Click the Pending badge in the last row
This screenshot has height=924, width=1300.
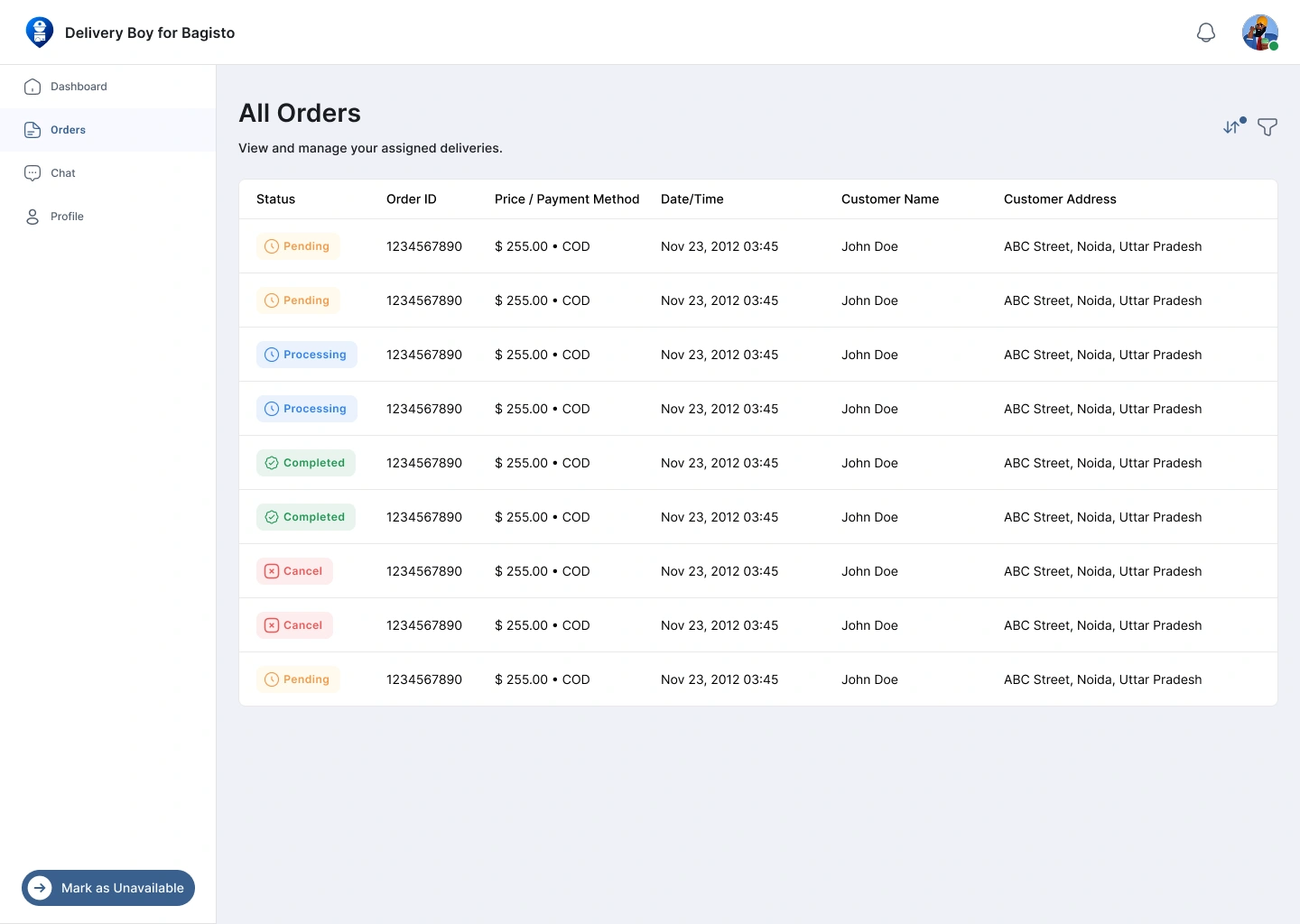pos(298,679)
